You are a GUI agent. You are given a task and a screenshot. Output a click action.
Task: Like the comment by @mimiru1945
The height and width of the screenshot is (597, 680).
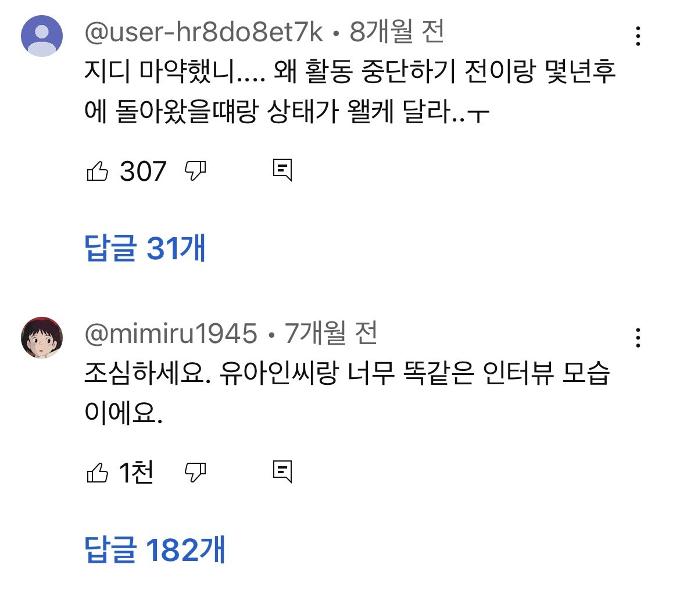point(98,472)
